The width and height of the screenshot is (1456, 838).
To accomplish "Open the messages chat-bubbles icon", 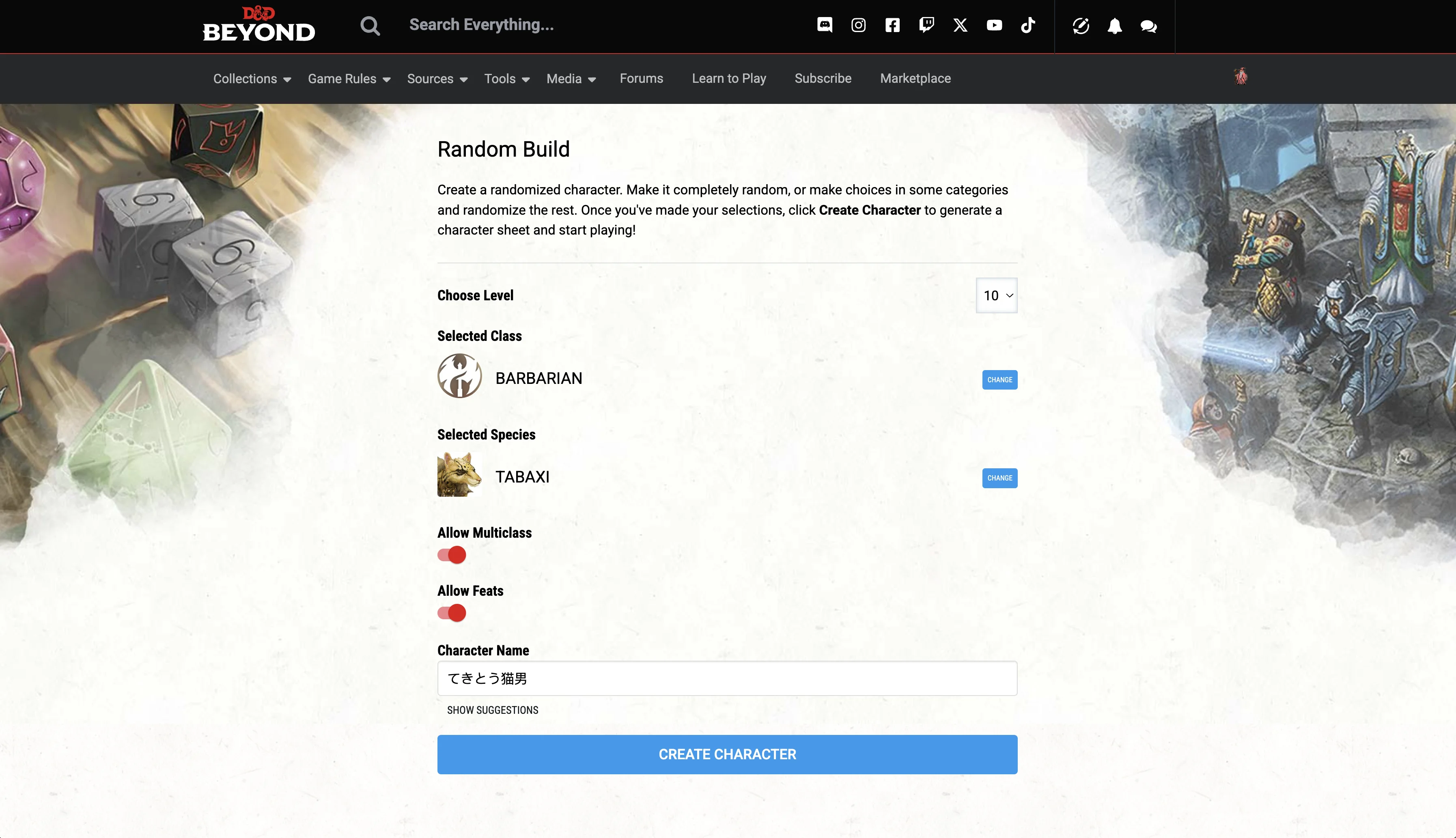I will click(1149, 26).
